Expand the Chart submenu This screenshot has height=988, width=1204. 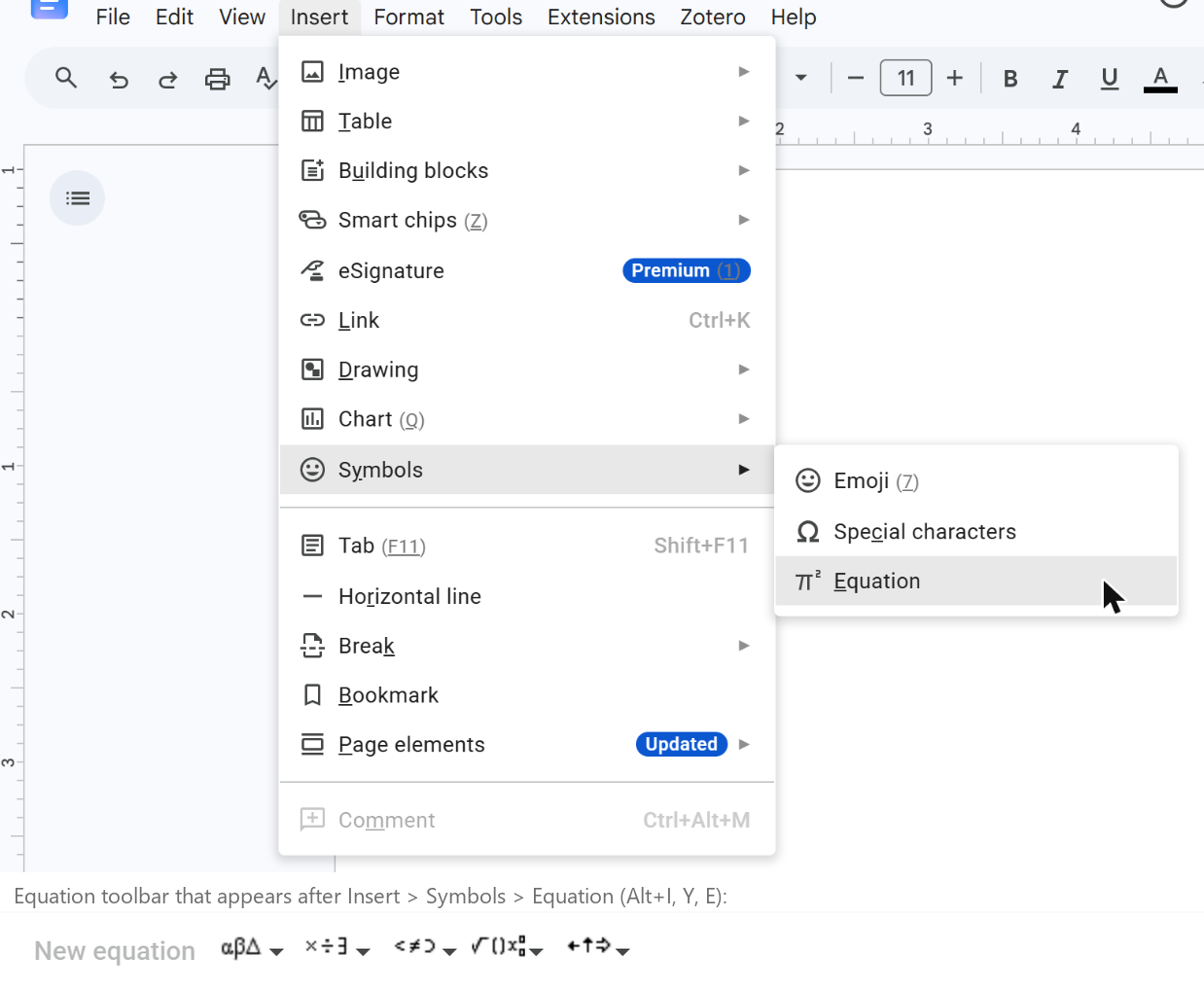click(x=527, y=419)
